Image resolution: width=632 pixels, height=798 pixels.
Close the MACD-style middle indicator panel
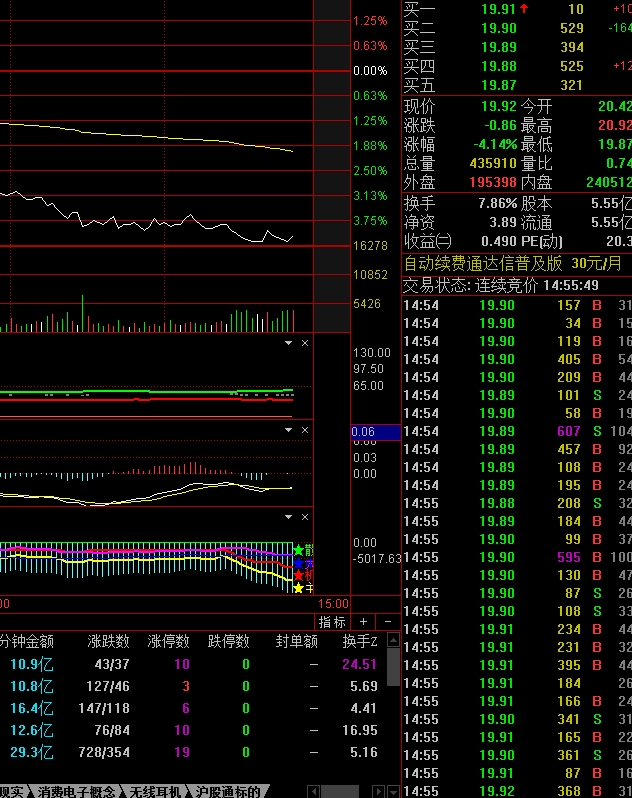tap(305, 430)
